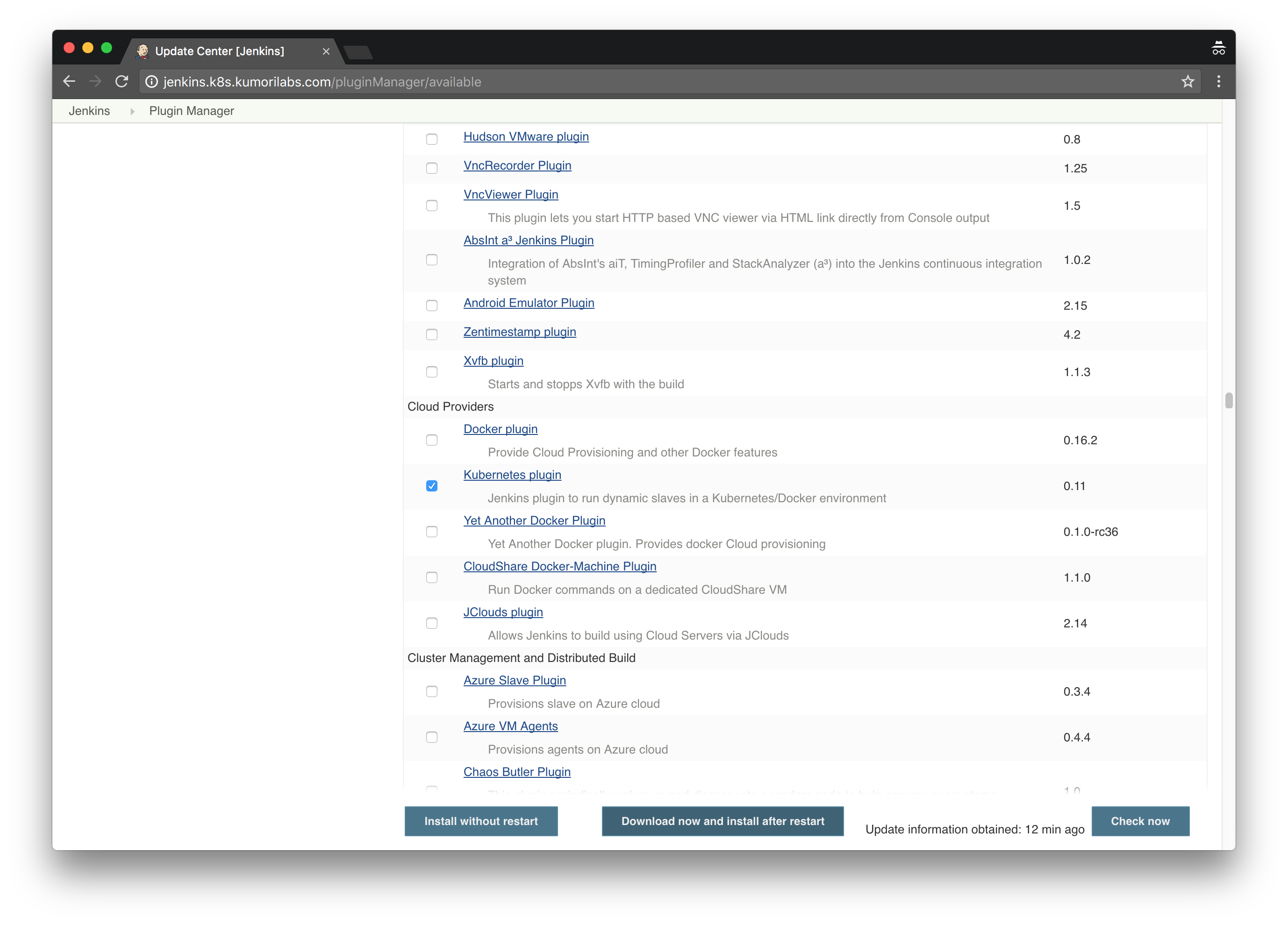The width and height of the screenshot is (1288, 925).
Task: Enable the Kubernetes plugin checkbox
Action: (432, 485)
